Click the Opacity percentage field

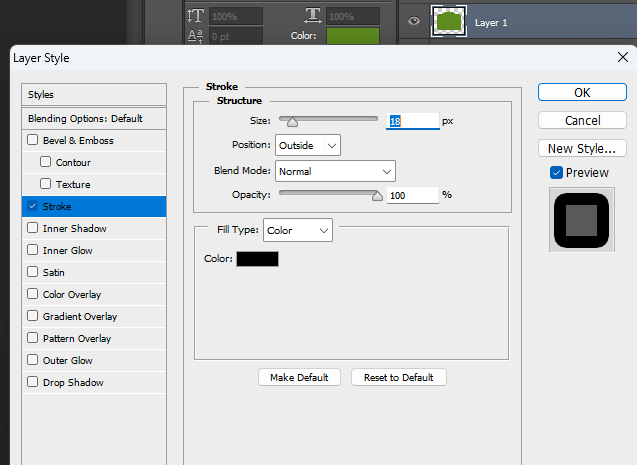click(x=412, y=195)
